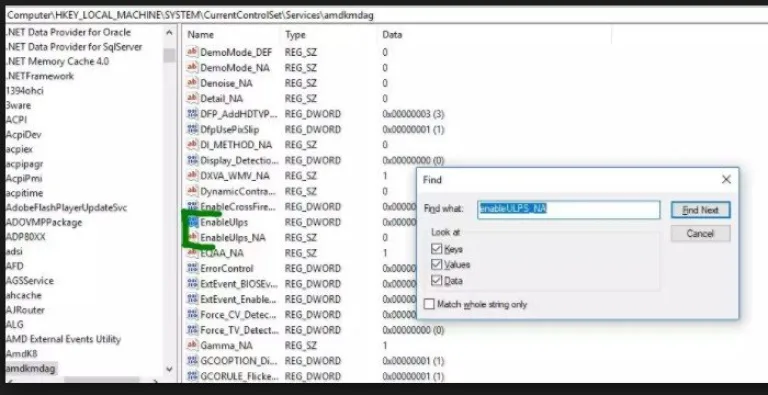
Task: Select the ALG key in tree
Action: [14, 324]
